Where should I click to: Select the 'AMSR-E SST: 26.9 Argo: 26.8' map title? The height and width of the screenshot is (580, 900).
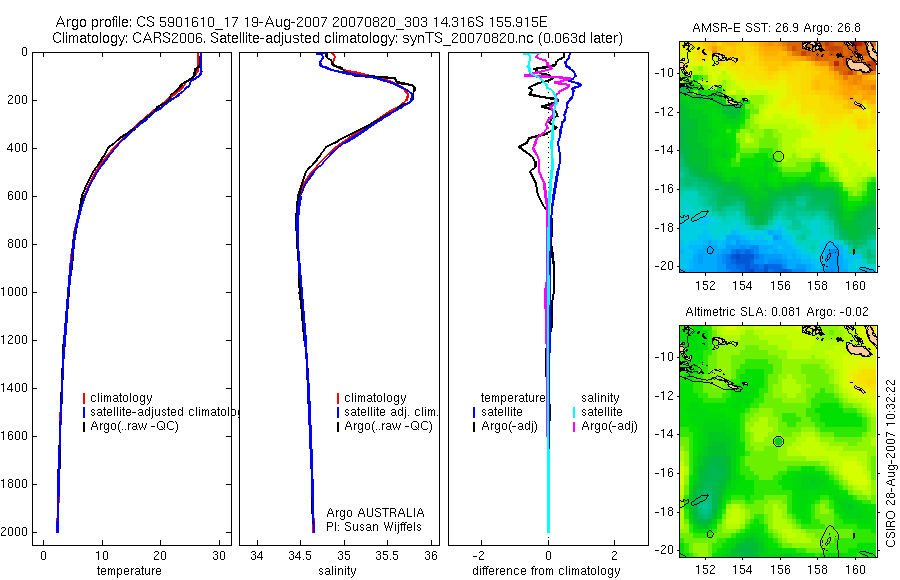[777, 28]
